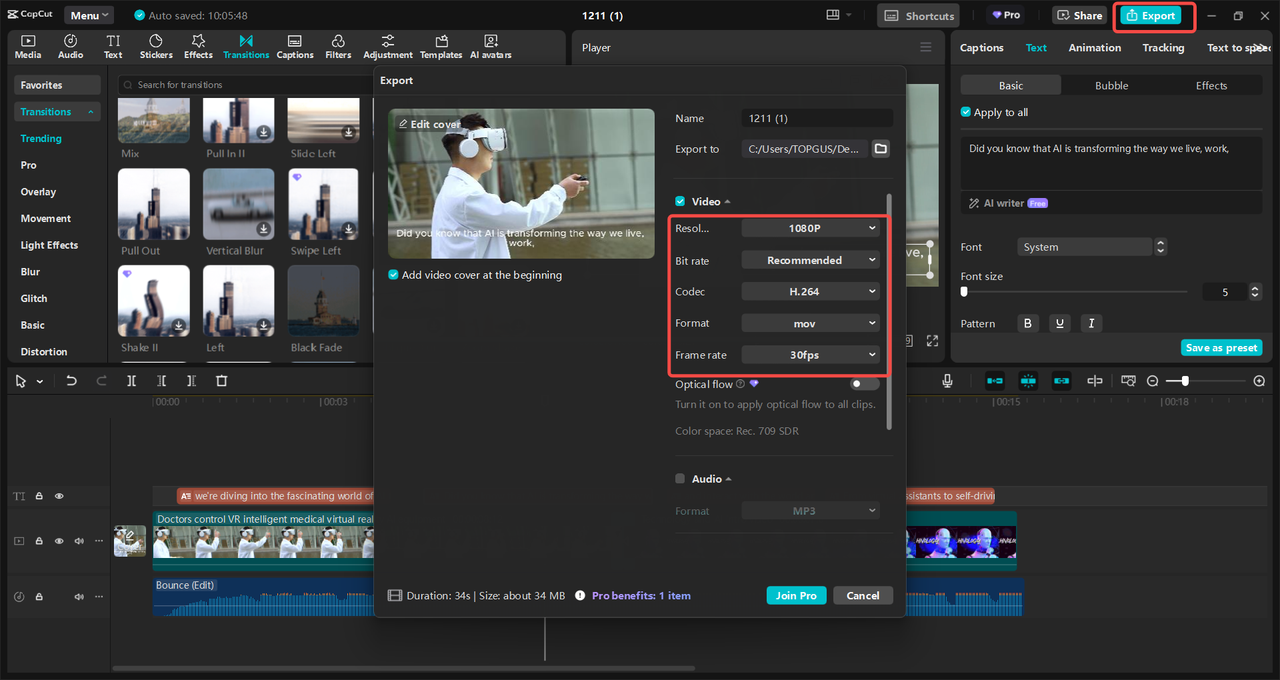This screenshot has height=680, width=1280.
Task: Open the AI avatars panel
Action: coord(491,47)
